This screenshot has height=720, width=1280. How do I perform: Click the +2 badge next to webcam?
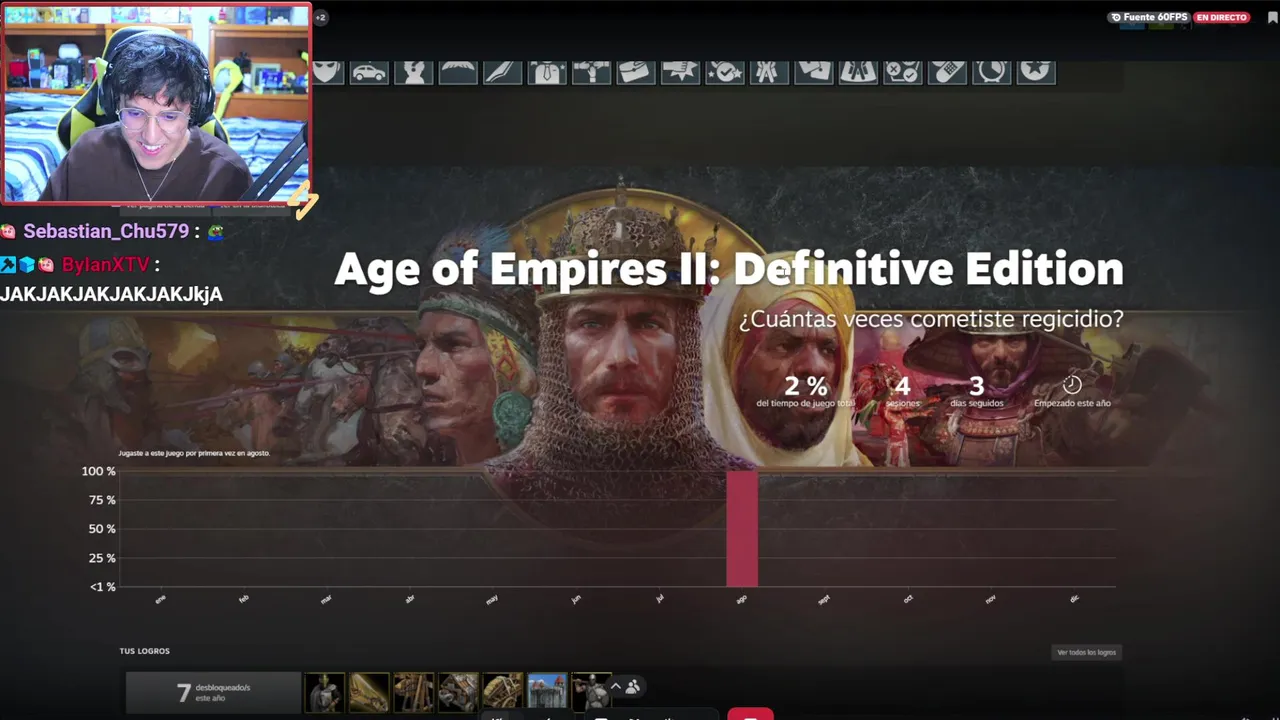pyautogui.click(x=321, y=17)
